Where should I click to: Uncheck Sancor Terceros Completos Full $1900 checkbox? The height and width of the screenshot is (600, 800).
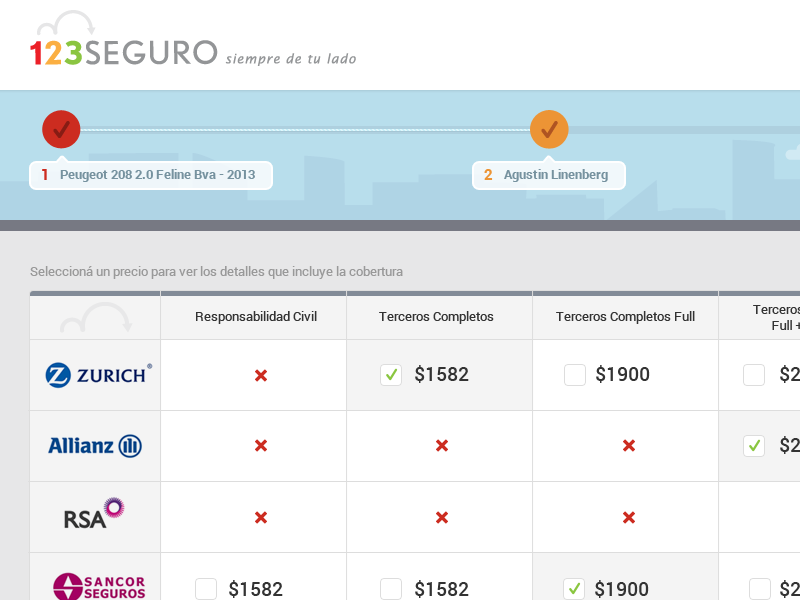point(574,589)
